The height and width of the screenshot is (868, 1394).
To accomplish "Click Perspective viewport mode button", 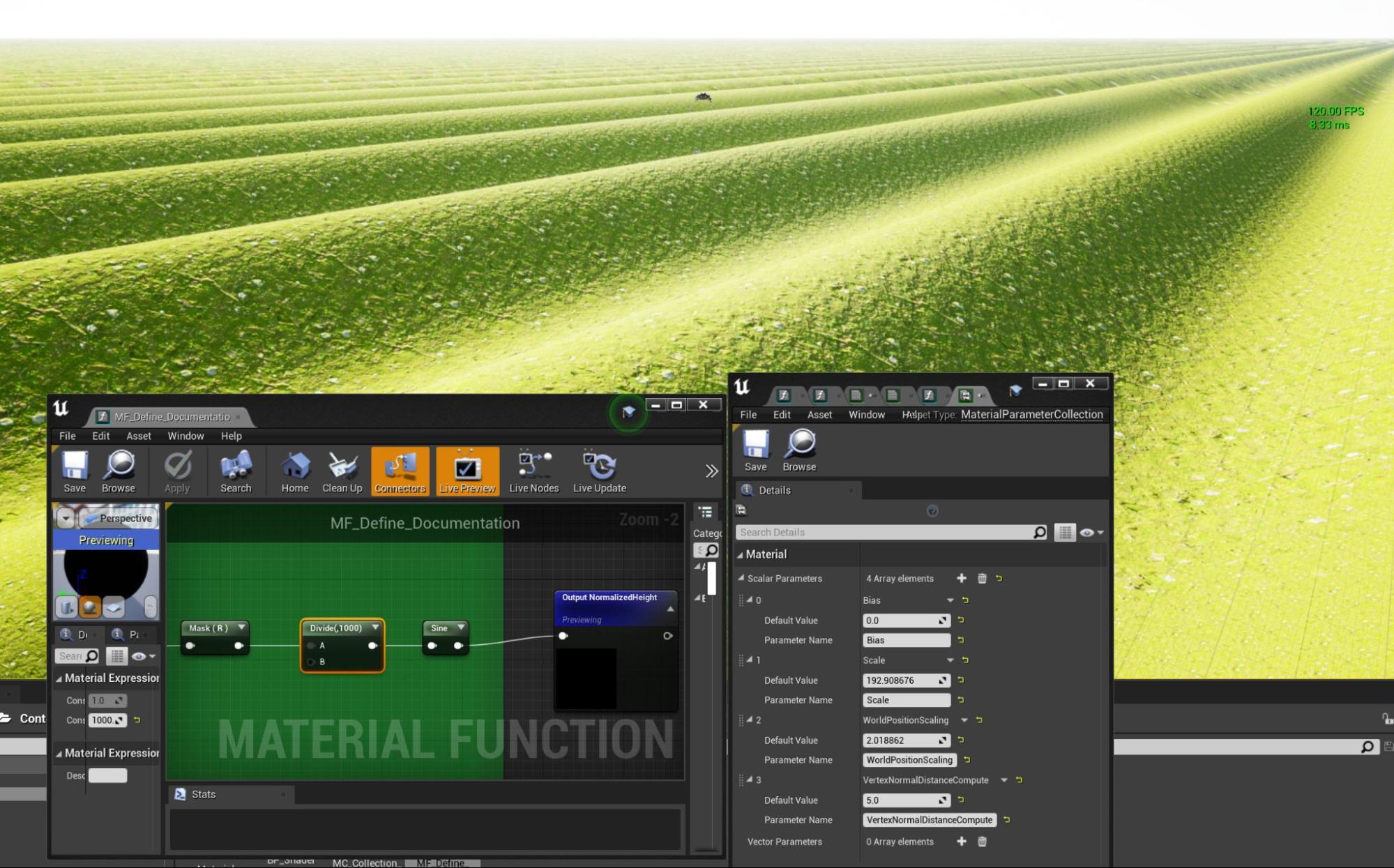I will pyautogui.click(x=119, y=518).
